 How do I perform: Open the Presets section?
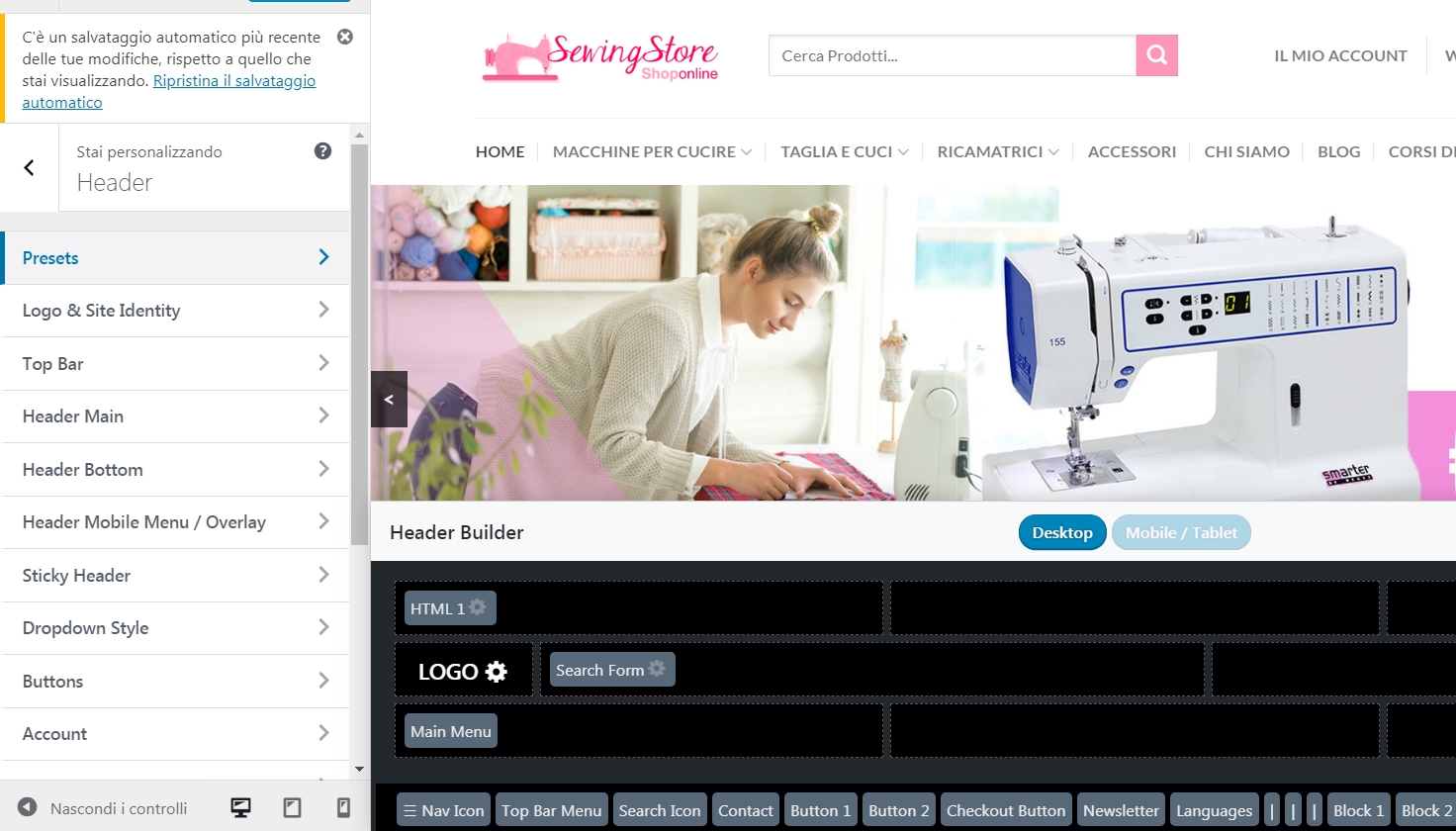pos(175,258)
